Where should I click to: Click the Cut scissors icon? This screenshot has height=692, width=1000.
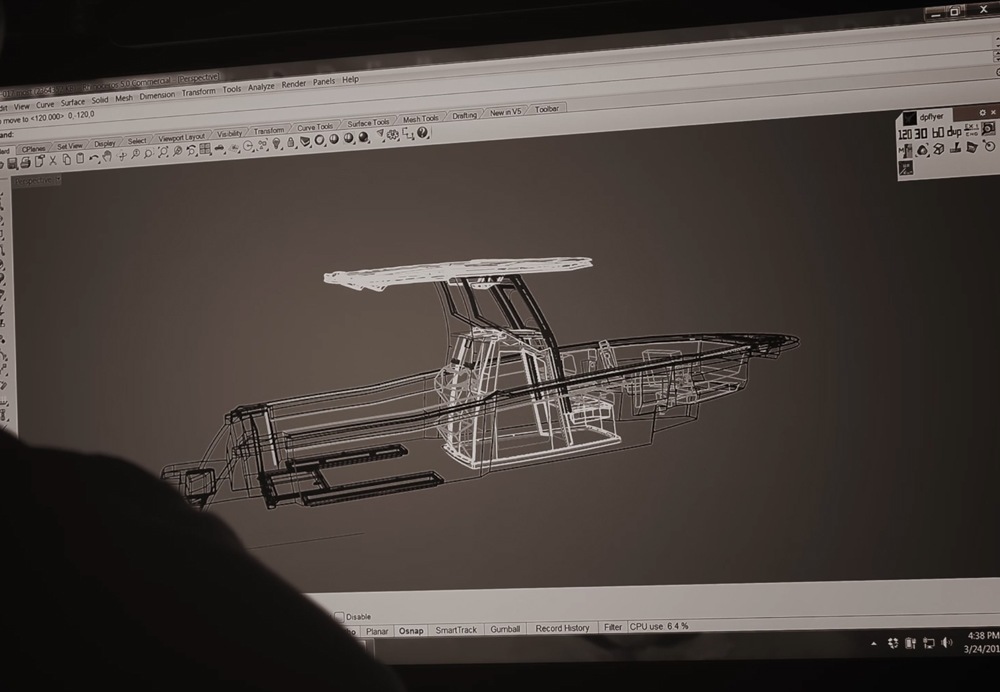coord(53,161)
